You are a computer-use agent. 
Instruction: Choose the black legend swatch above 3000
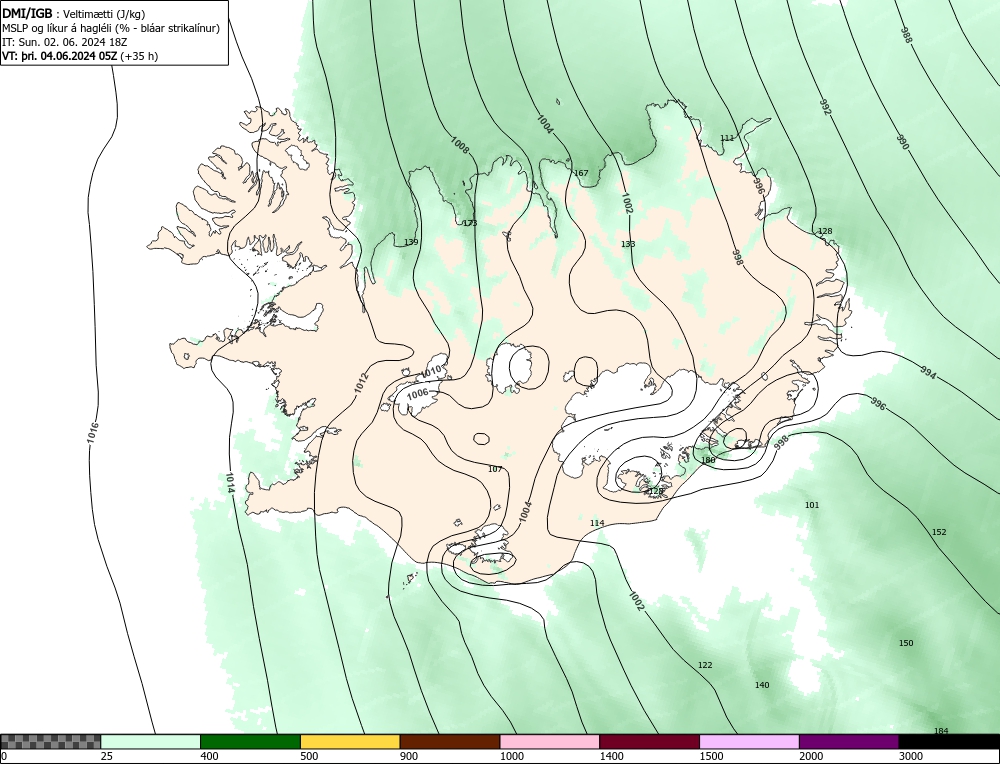(x=949, y=741)
